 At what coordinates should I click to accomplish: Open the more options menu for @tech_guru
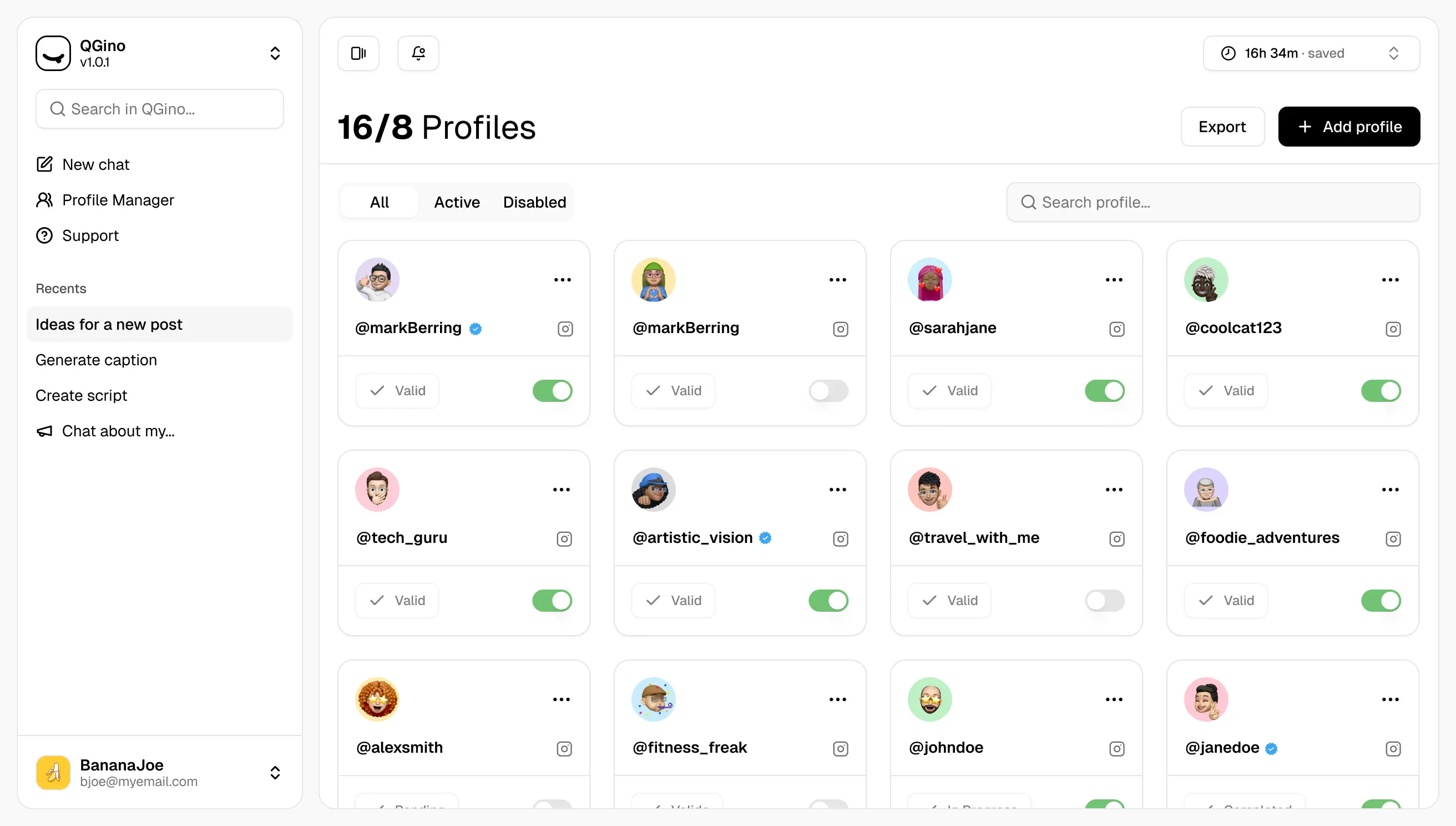562,490
